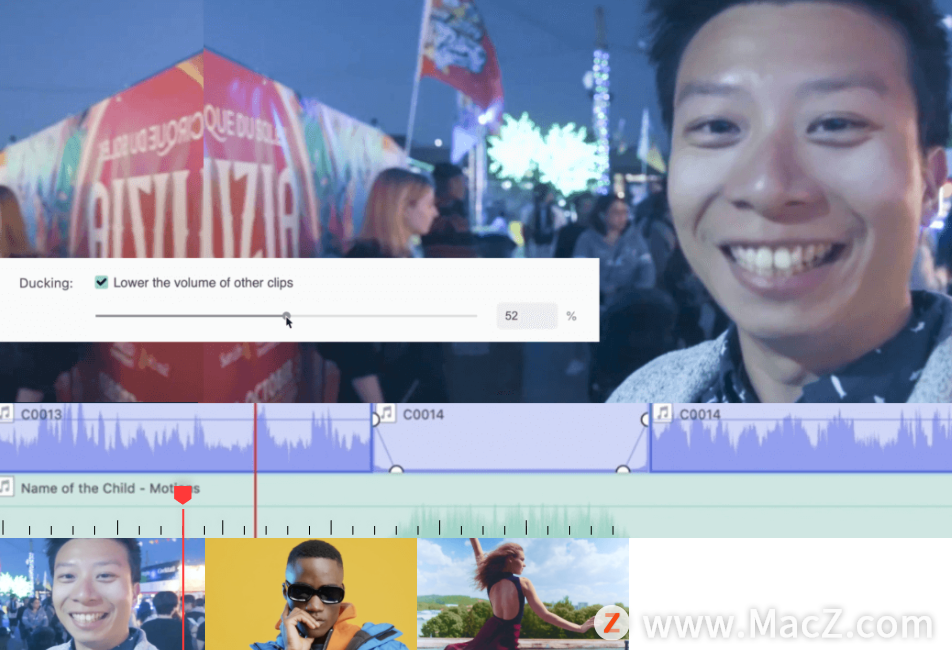Screen dimensions: 952x650
Task: Click the bottom-left volume keyframe of middle C0014 clip
Action: coord(396,469)
